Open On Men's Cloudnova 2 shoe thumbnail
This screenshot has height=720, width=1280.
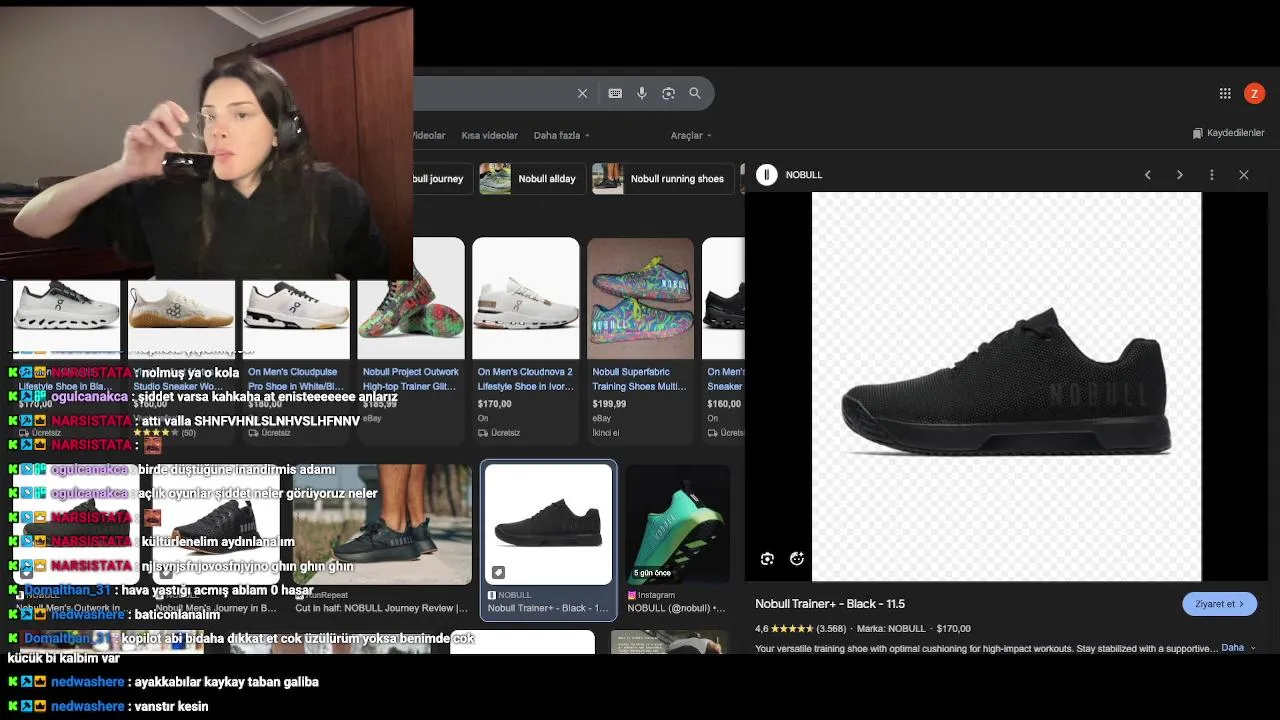point(525,298)
